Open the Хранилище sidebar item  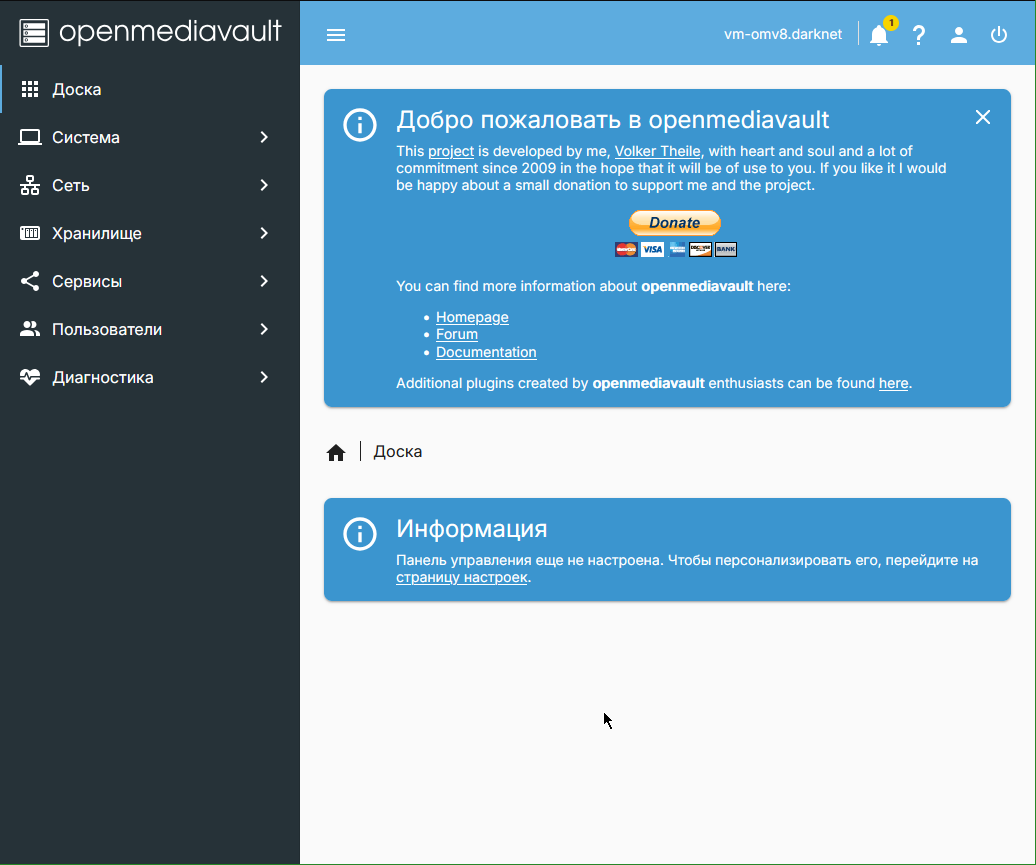click(x=150, y=233)
